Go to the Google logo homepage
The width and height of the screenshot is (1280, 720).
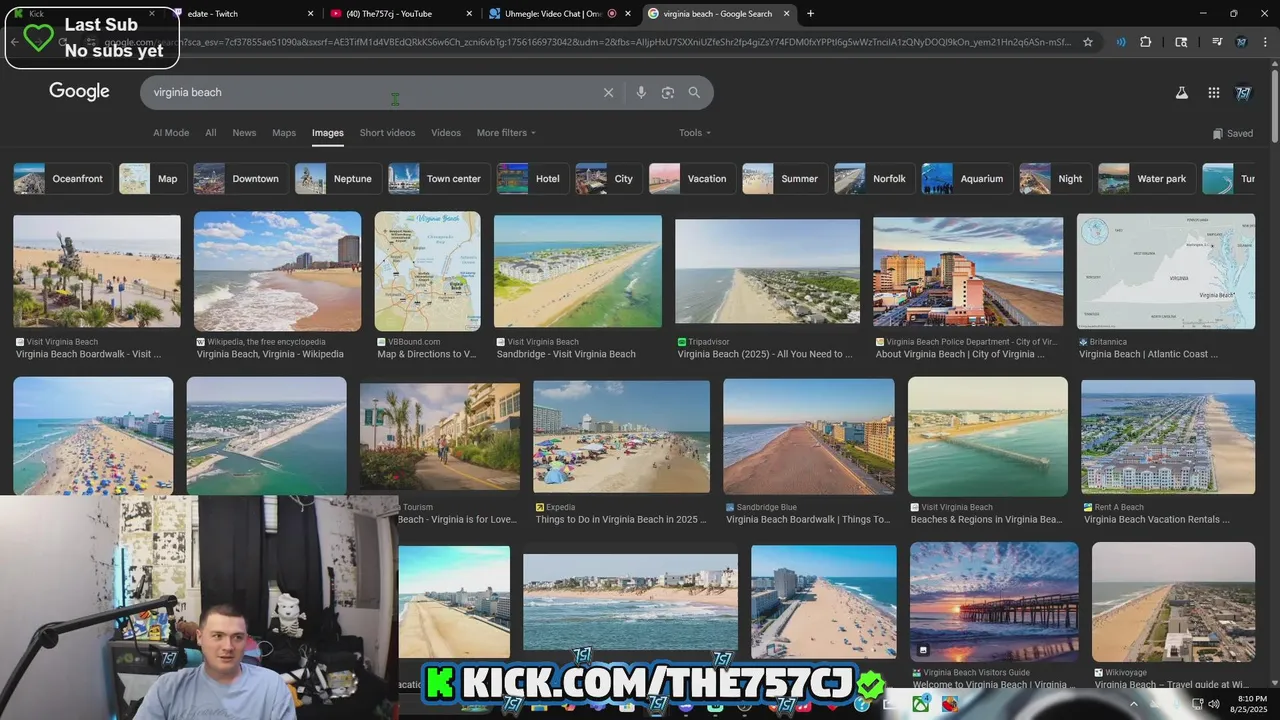79,92
